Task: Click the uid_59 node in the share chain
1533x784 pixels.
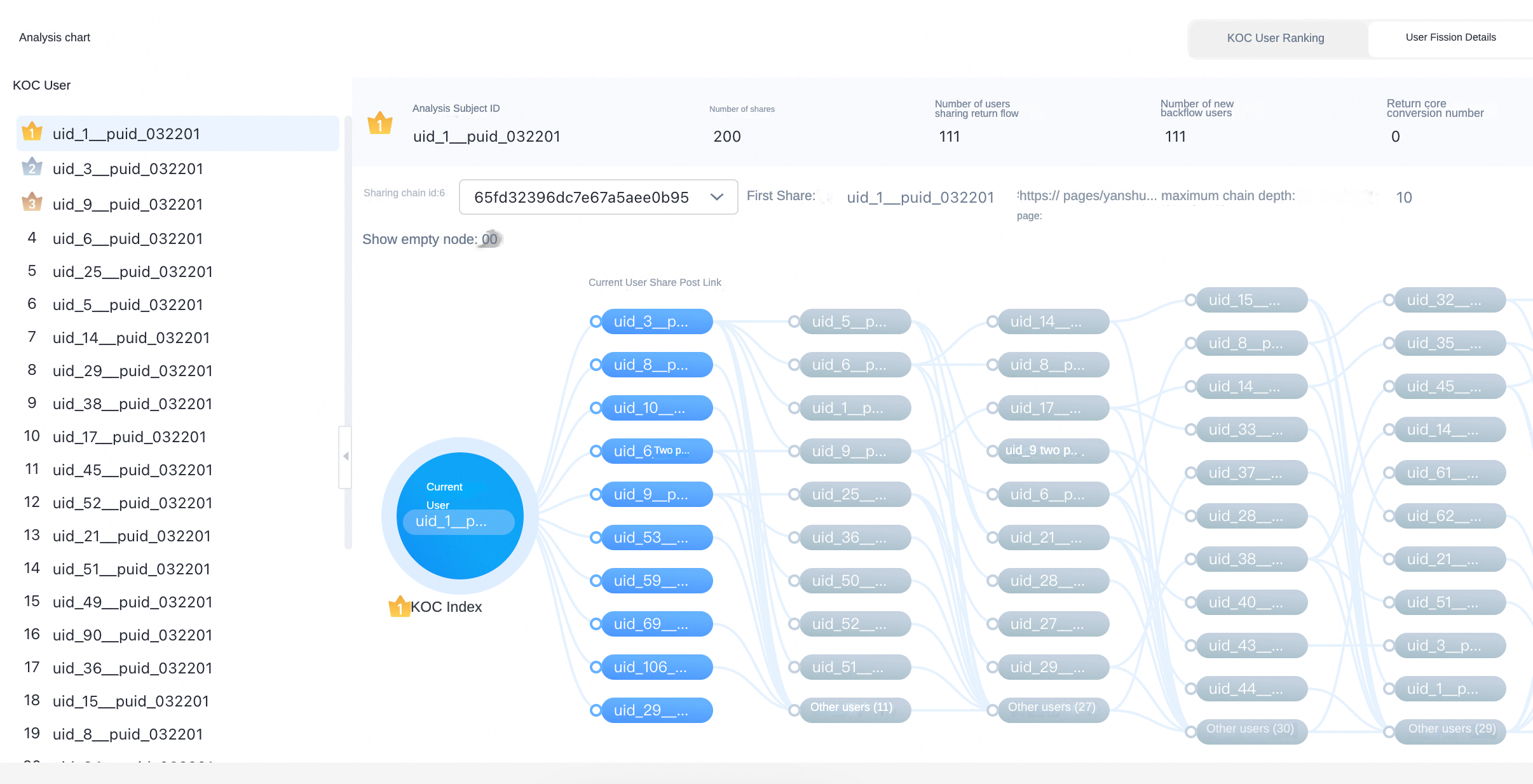Action: pos(657,581)
